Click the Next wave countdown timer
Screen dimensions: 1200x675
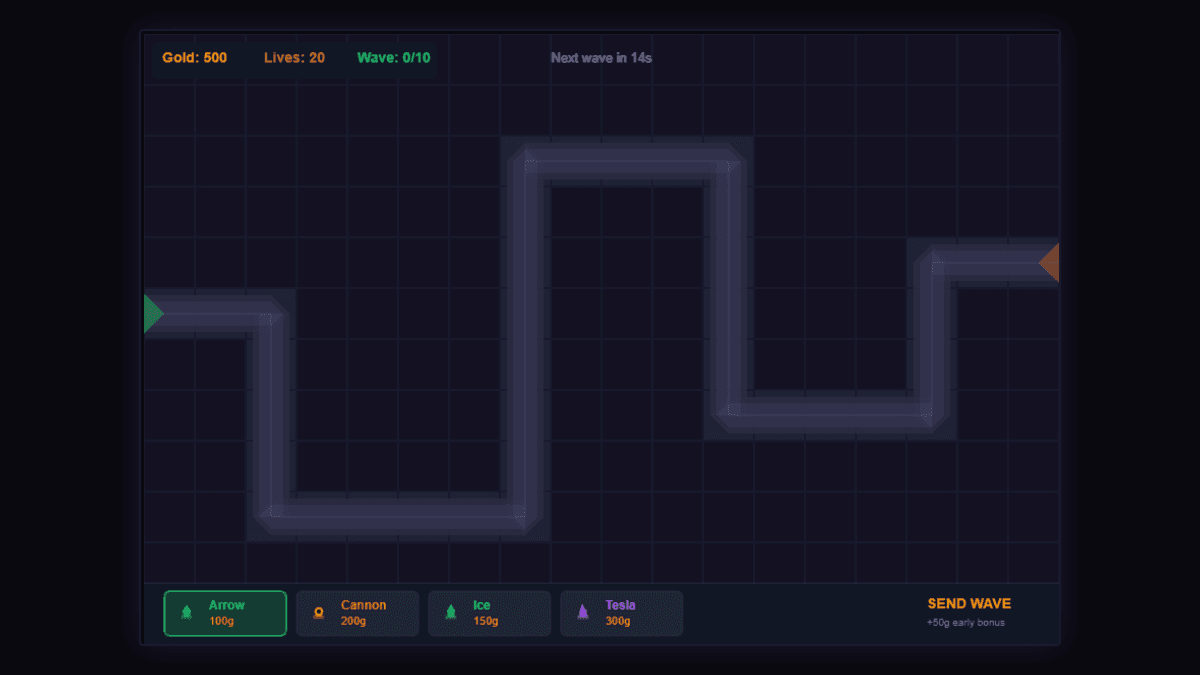click(x=601, y=58)
